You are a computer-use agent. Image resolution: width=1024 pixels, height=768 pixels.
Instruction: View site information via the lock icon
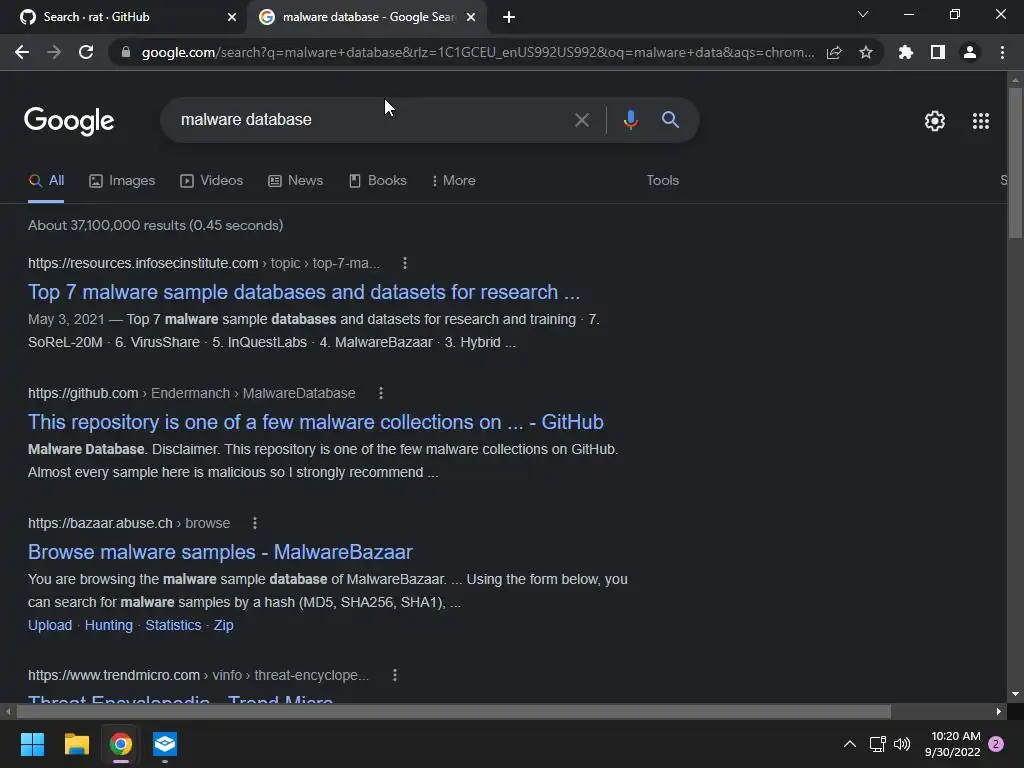[126, 52]
